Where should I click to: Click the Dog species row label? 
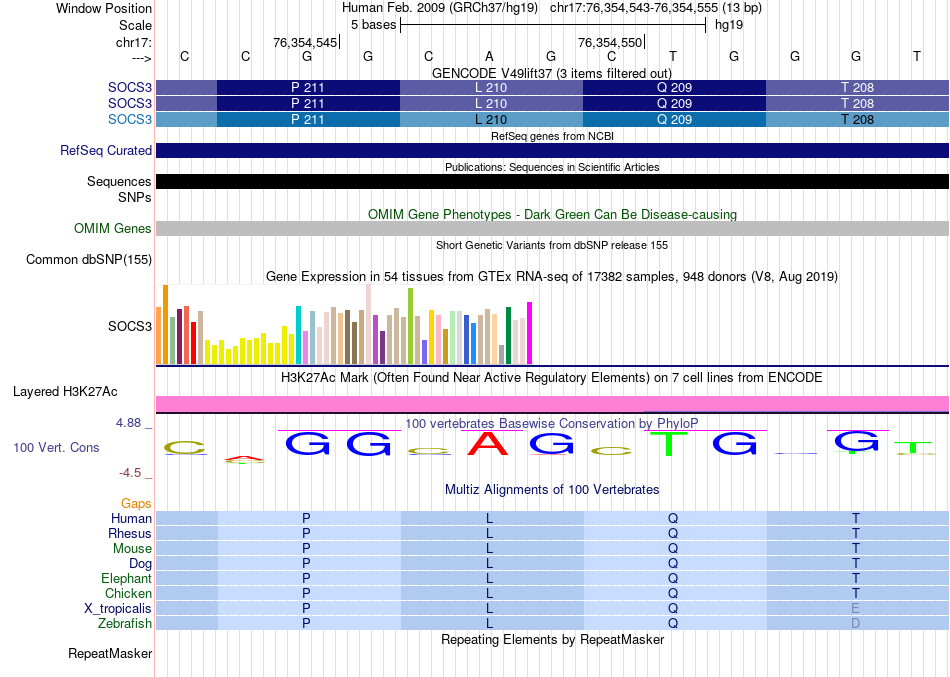[140, 564]
